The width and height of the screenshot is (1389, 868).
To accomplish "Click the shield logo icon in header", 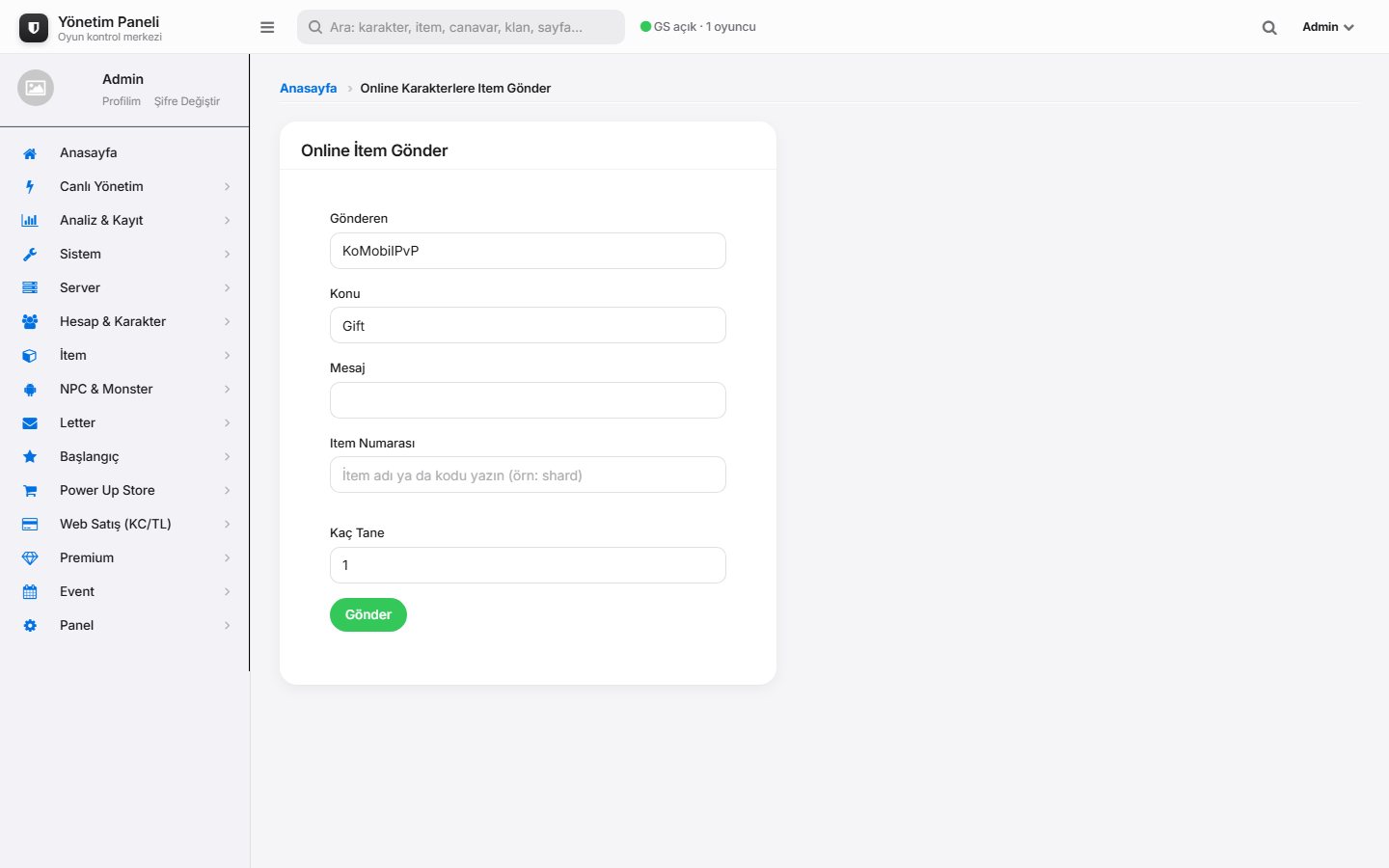I will 34,28.
